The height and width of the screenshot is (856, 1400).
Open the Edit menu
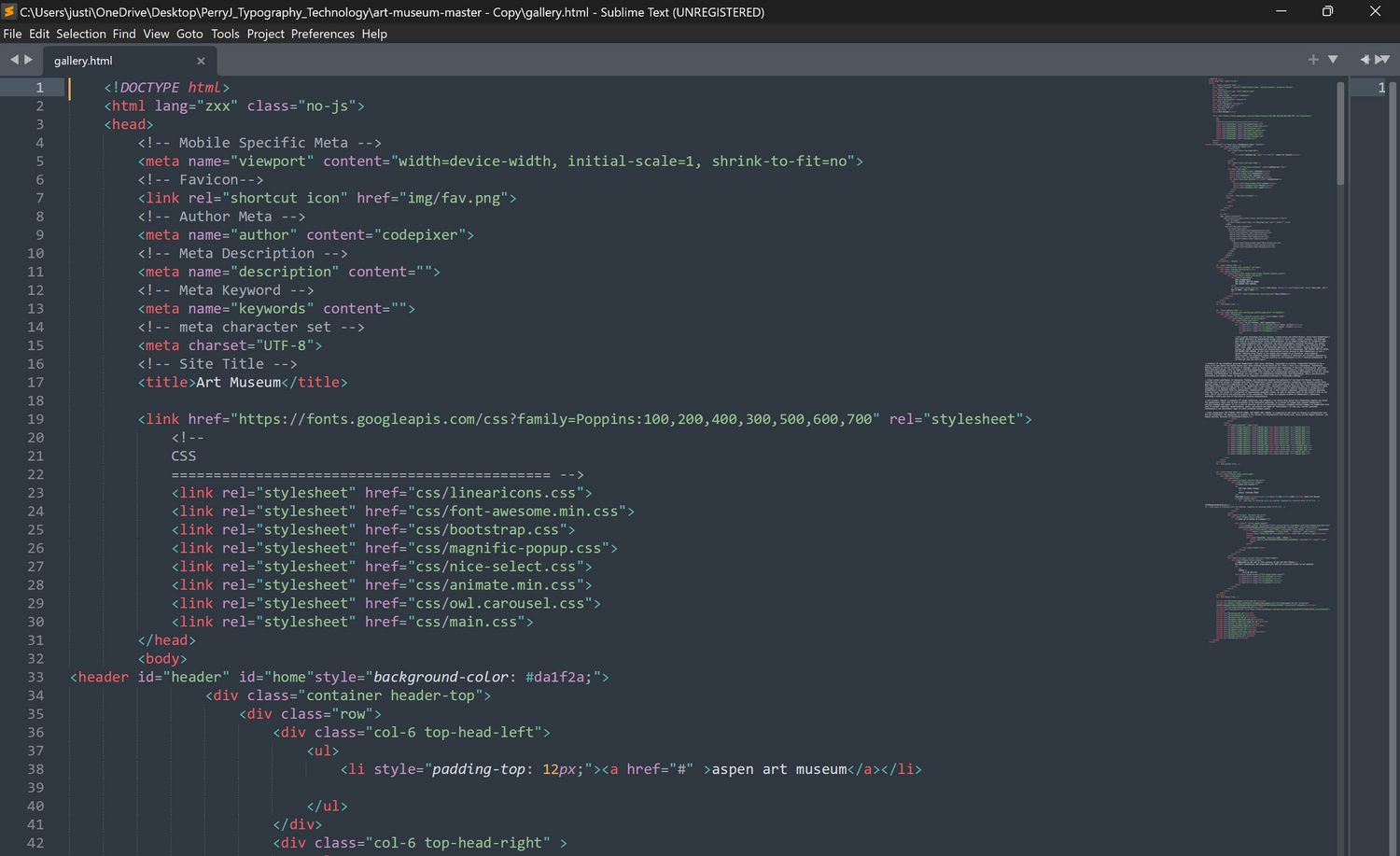[39, 34]
